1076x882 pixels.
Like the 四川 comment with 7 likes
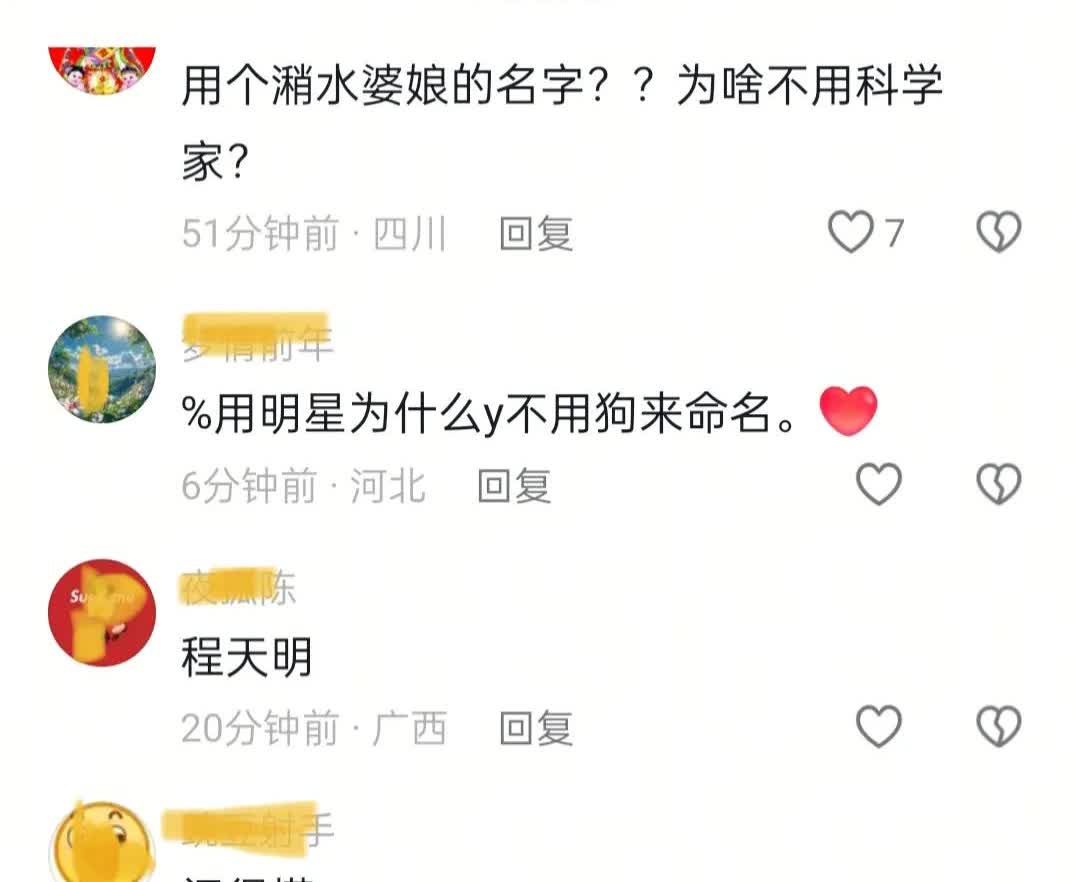click(x=851, y=232)
